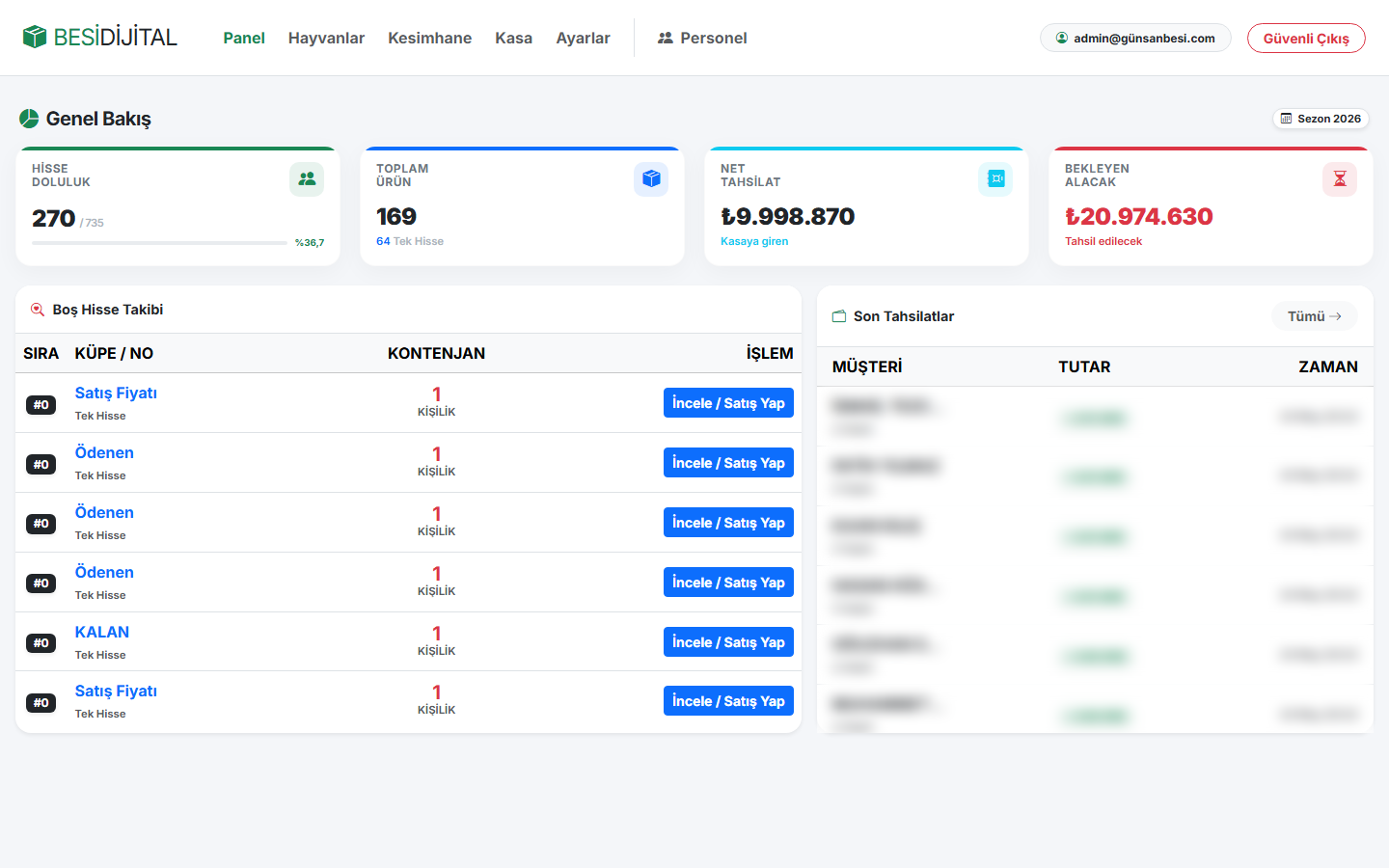Viewport: 1389px width, 868px height.
Task: Switch to the Kasa menu
Action: 513,38
